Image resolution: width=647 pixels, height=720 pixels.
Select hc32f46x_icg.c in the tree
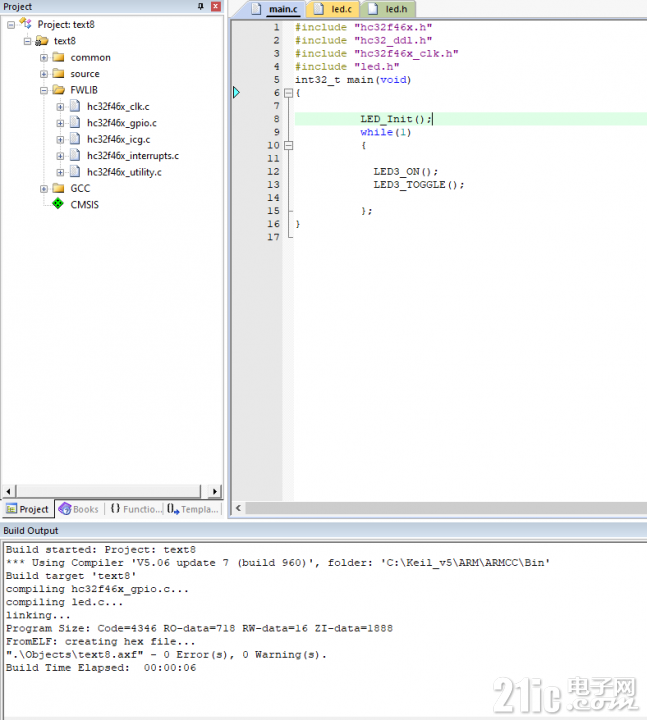click(118, 140)
